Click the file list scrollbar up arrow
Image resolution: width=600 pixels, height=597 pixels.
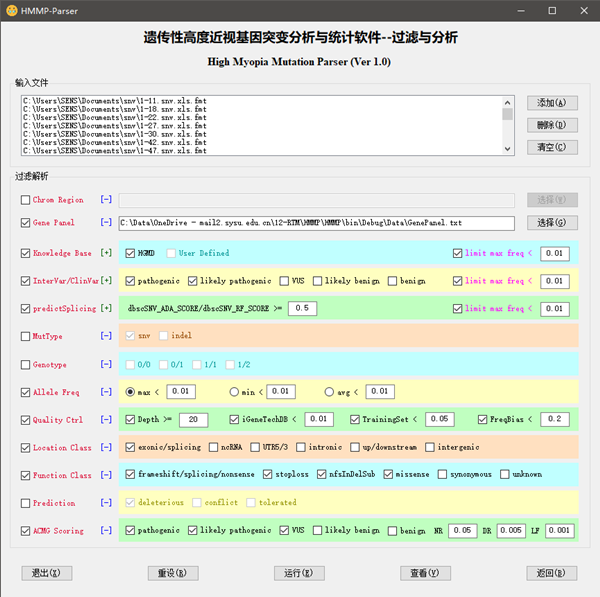click(507, 103)
